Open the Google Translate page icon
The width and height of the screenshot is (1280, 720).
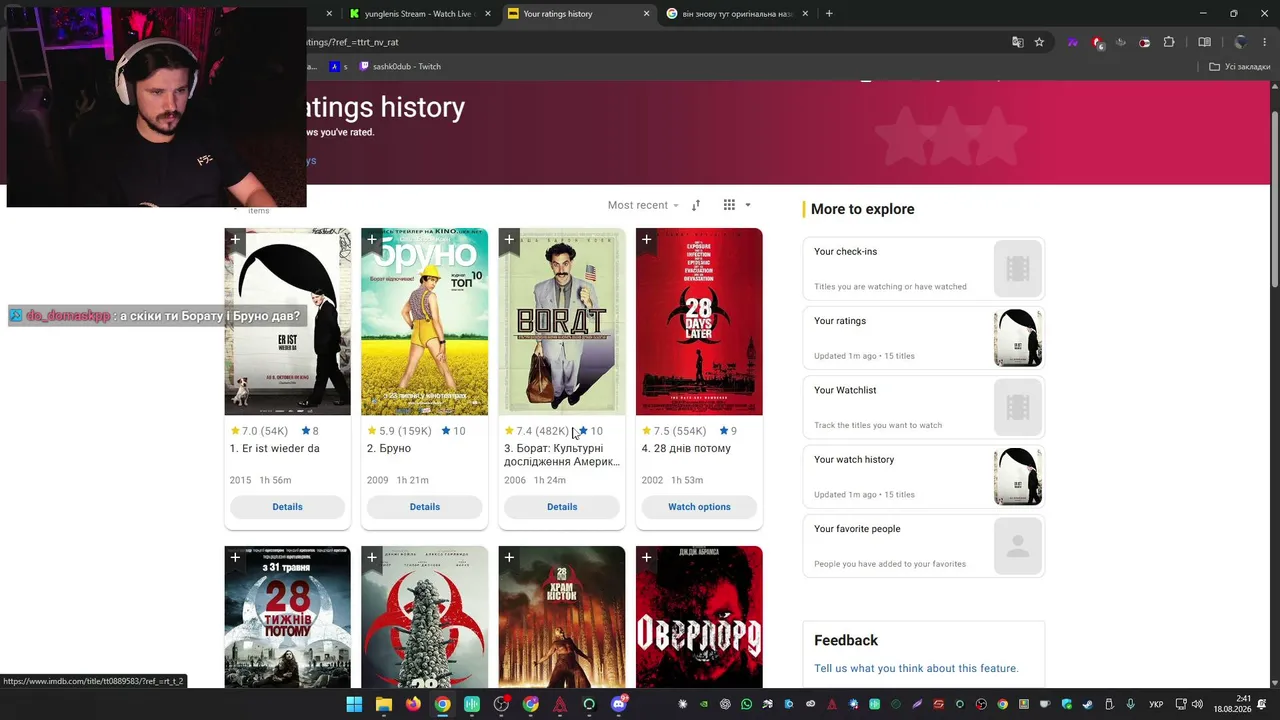click(1017, 42)
